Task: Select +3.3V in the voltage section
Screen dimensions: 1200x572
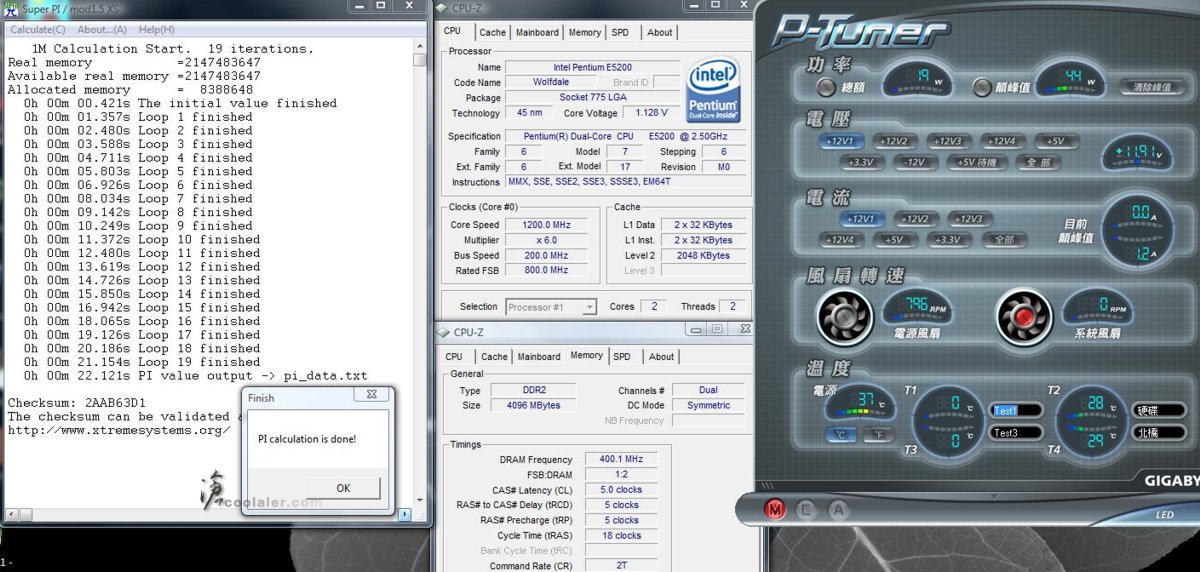Action: (x=864, y=162)
